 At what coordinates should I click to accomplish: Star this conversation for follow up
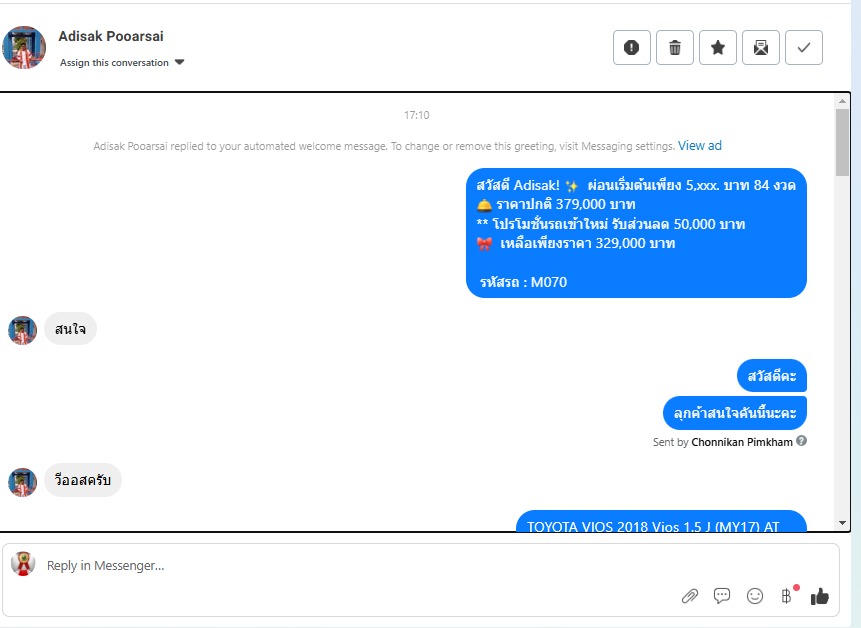point(717,48)
